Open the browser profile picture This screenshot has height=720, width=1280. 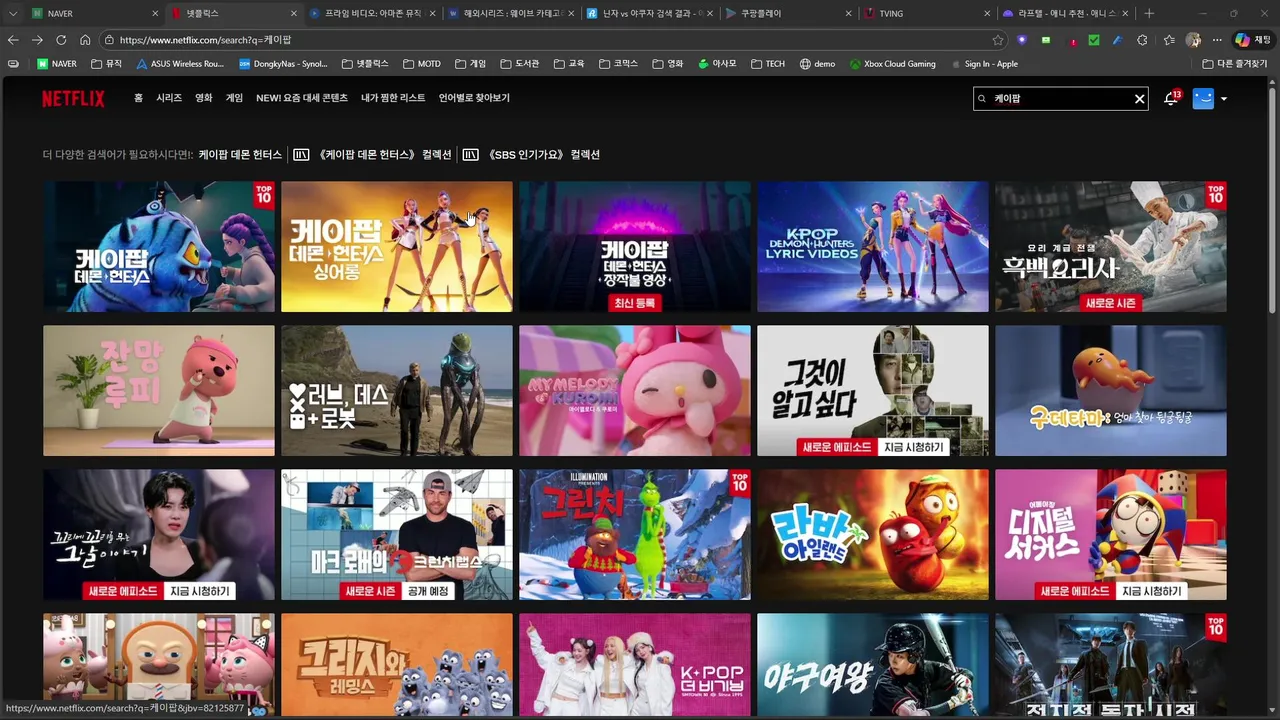(1193, 40)
